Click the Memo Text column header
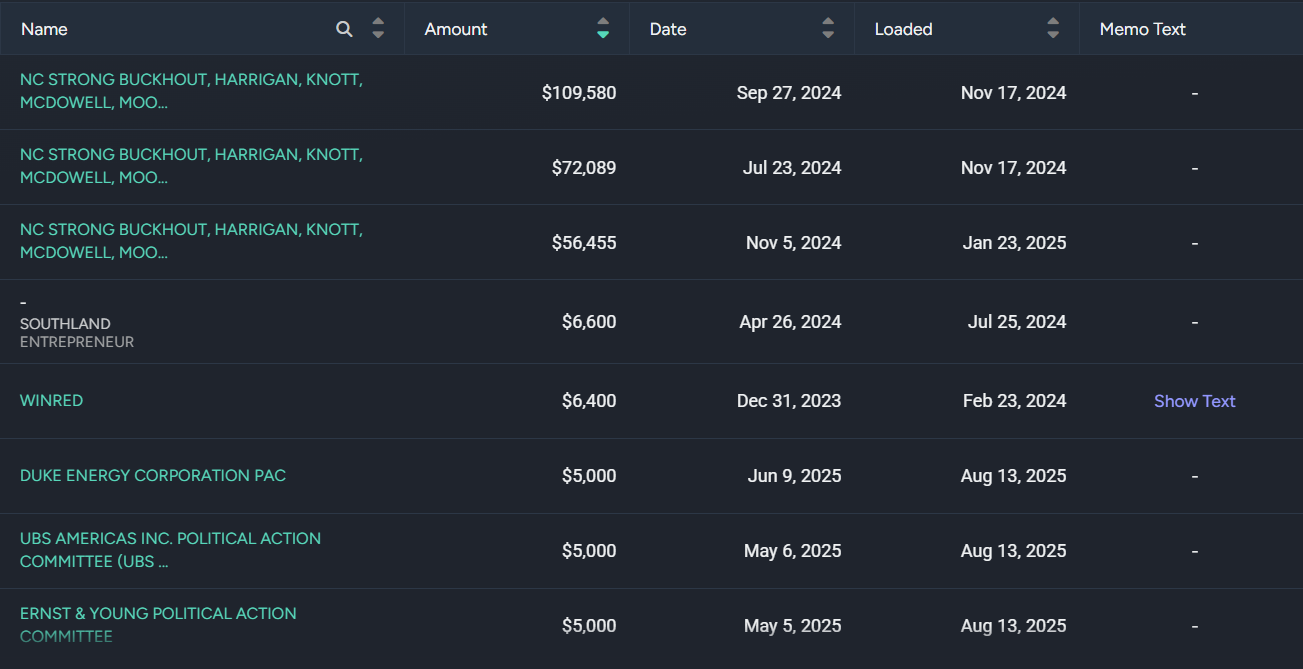The width and height of the screenshot is (1303, 669). 1142,29
